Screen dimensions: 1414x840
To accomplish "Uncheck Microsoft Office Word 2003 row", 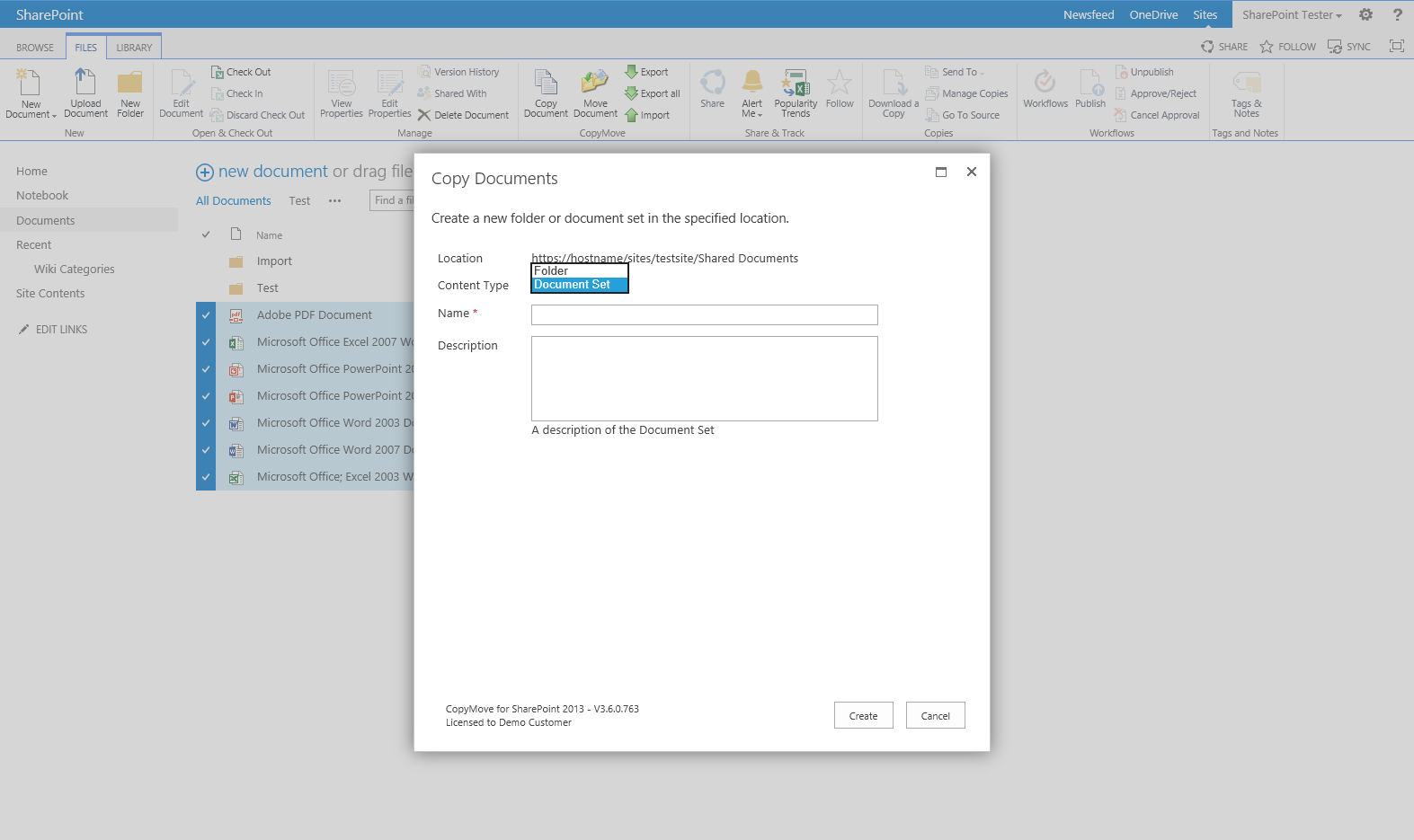I will click(x=206, y=423).
